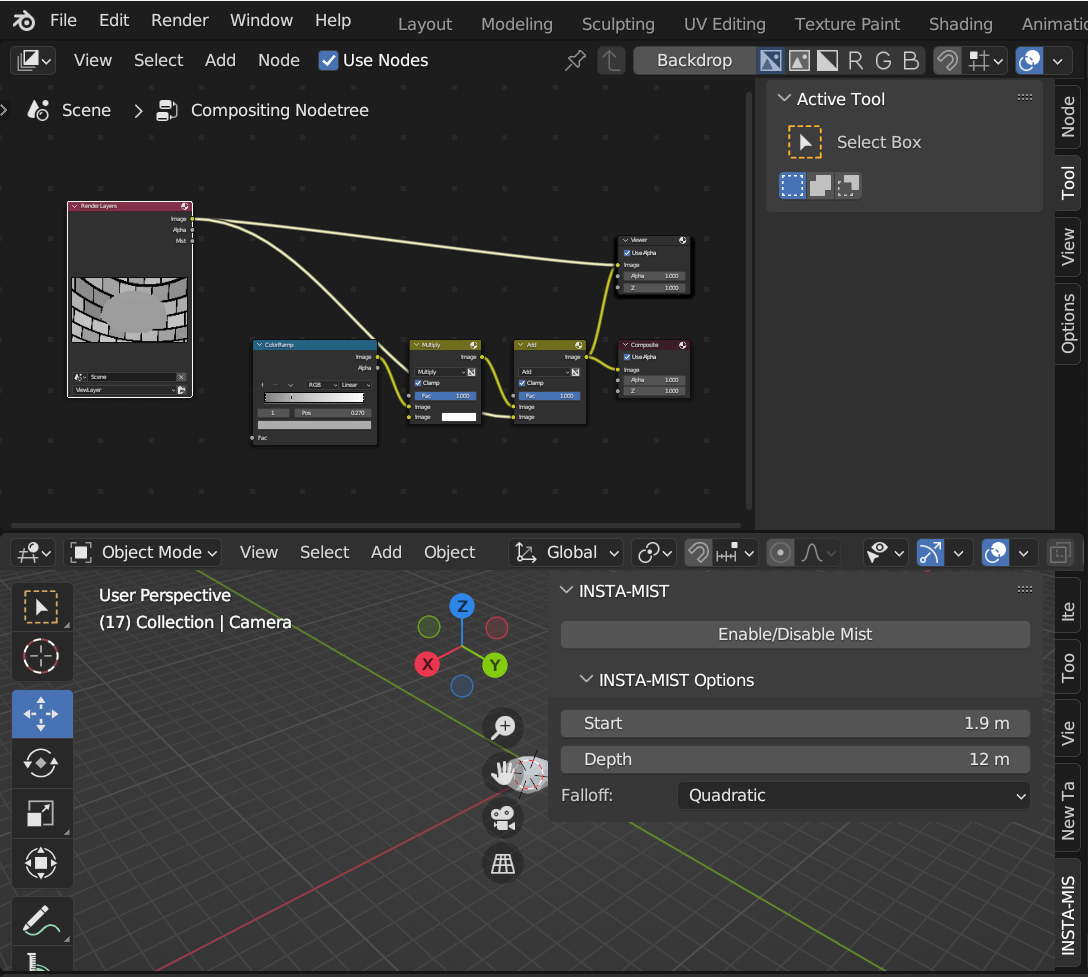Pick the Scale tool
This screenshot has height=977, width=1088.
[41, 813]
